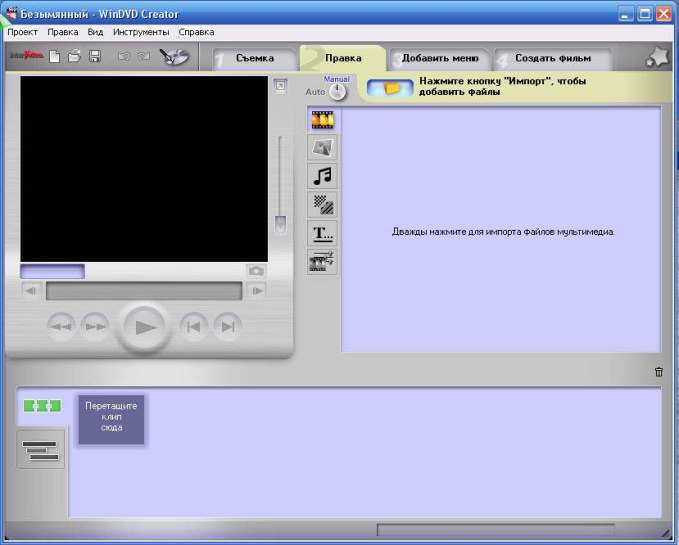Step forward one frame arrow
The width and height of the screenshot is (679, 545).
tap(257, 291)
